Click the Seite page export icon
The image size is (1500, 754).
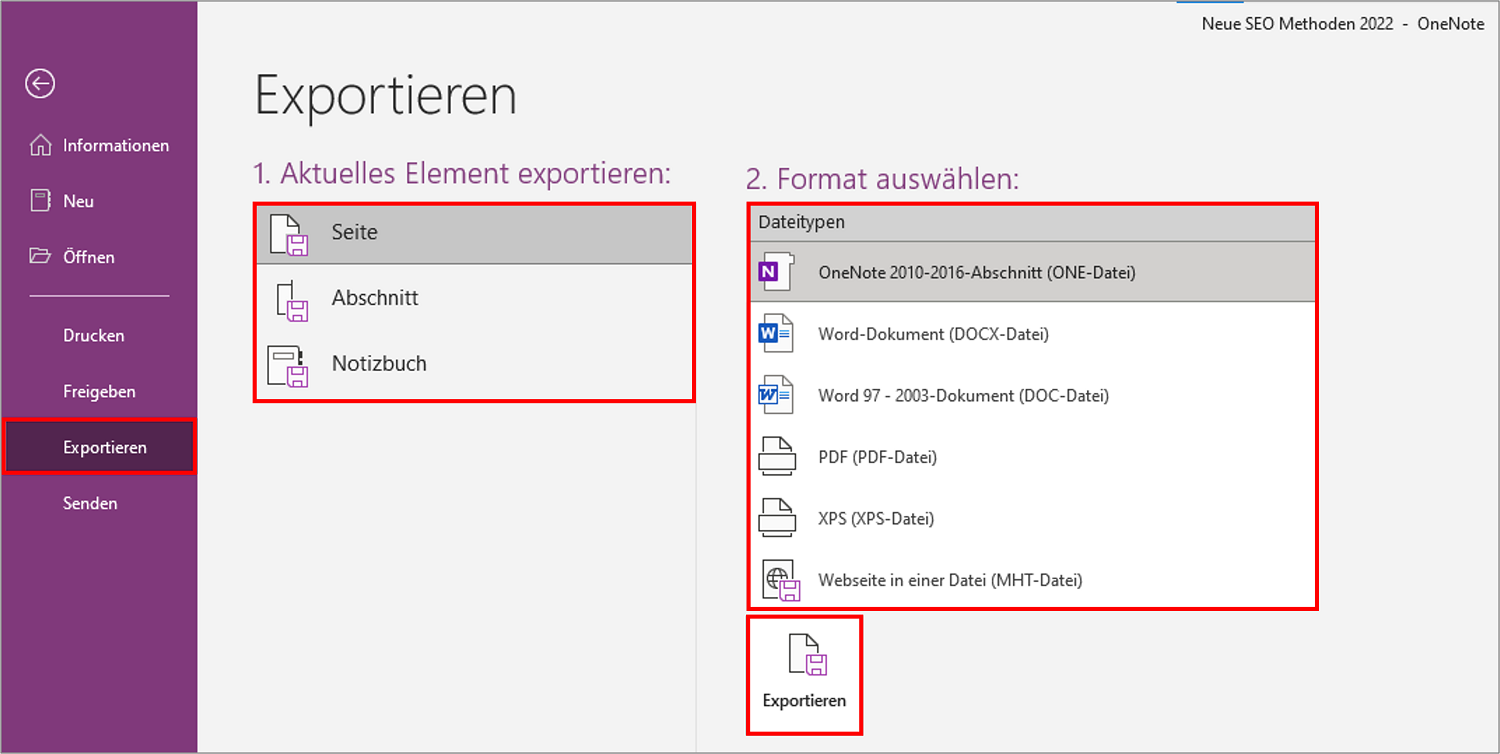[288, 235]
